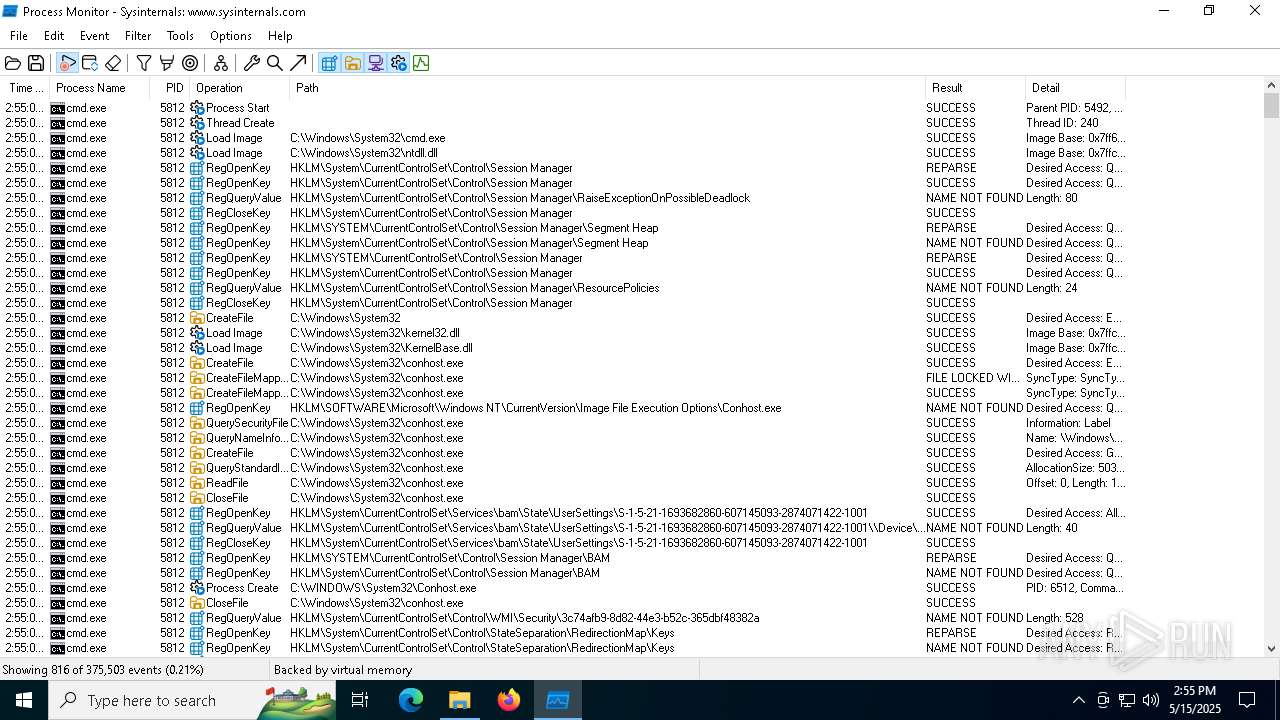The width and height of the screenshot is (1280, 720).
Task: Click the Detail column header
Action: (x=1075, y=88)
